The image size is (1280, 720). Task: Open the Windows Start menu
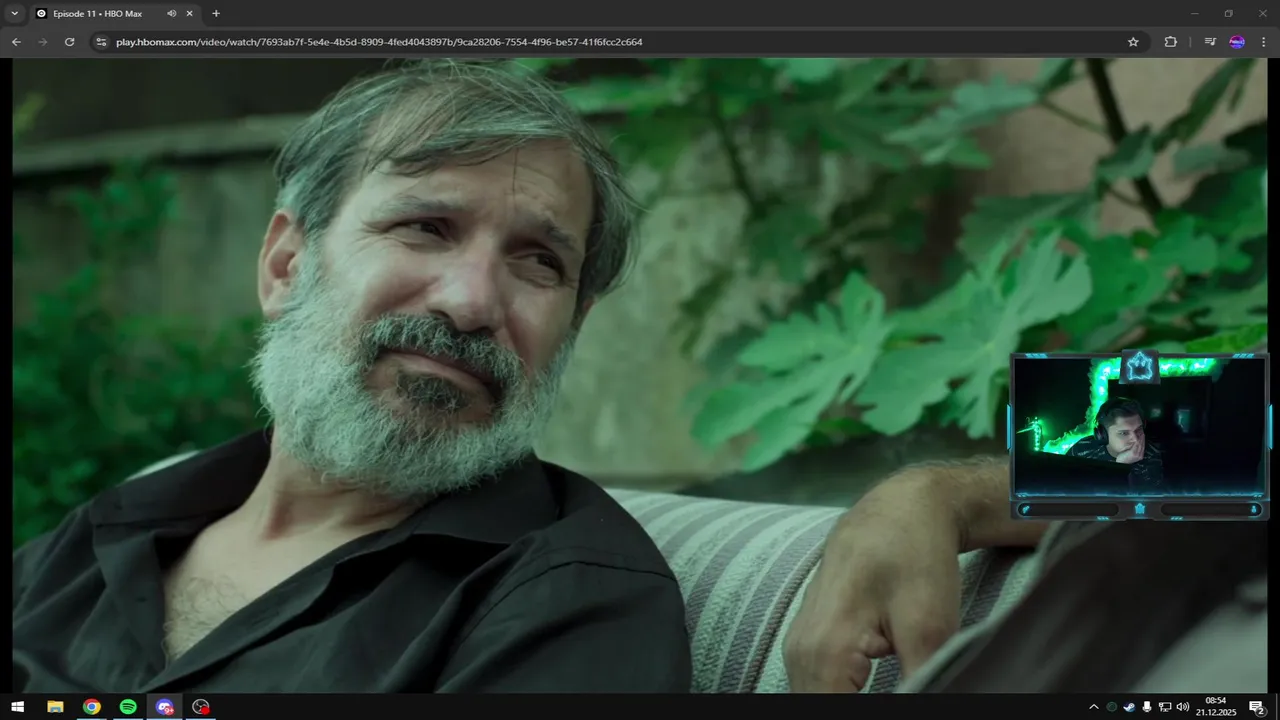click(x=17, y=707)
